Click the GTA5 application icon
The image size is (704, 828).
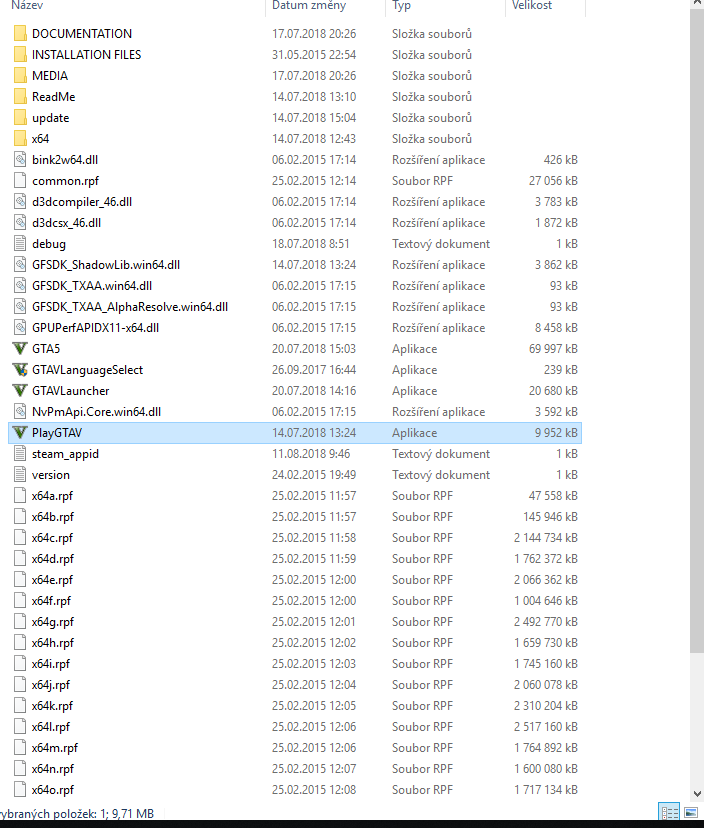(x=20, y=349)
